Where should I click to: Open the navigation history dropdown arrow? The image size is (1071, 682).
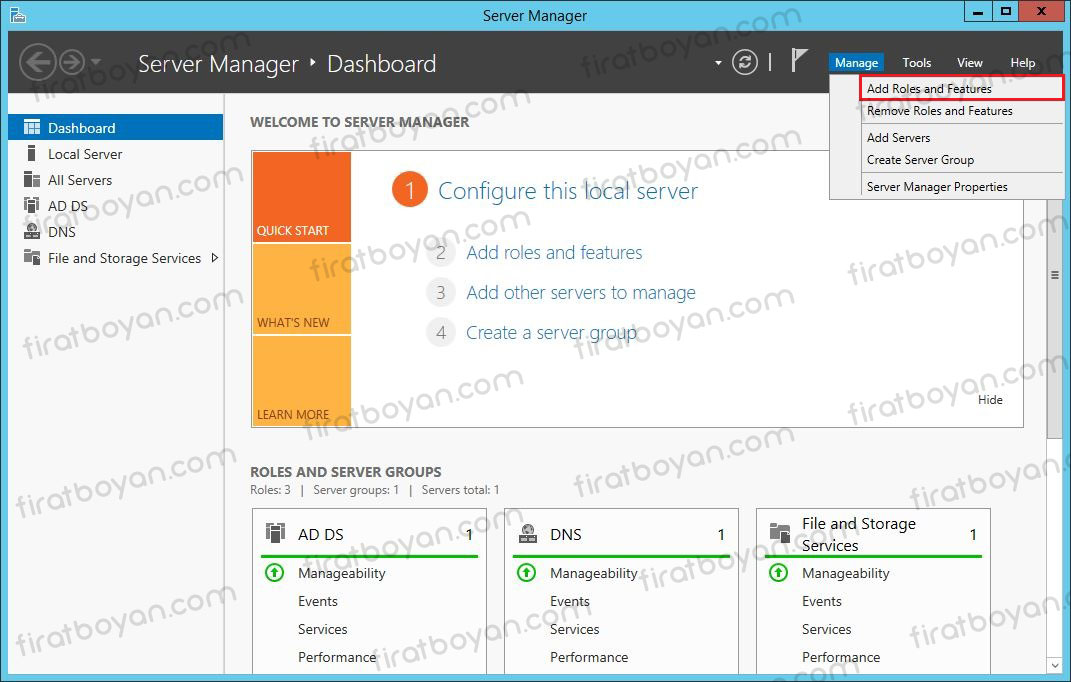(x=96, y=62)
